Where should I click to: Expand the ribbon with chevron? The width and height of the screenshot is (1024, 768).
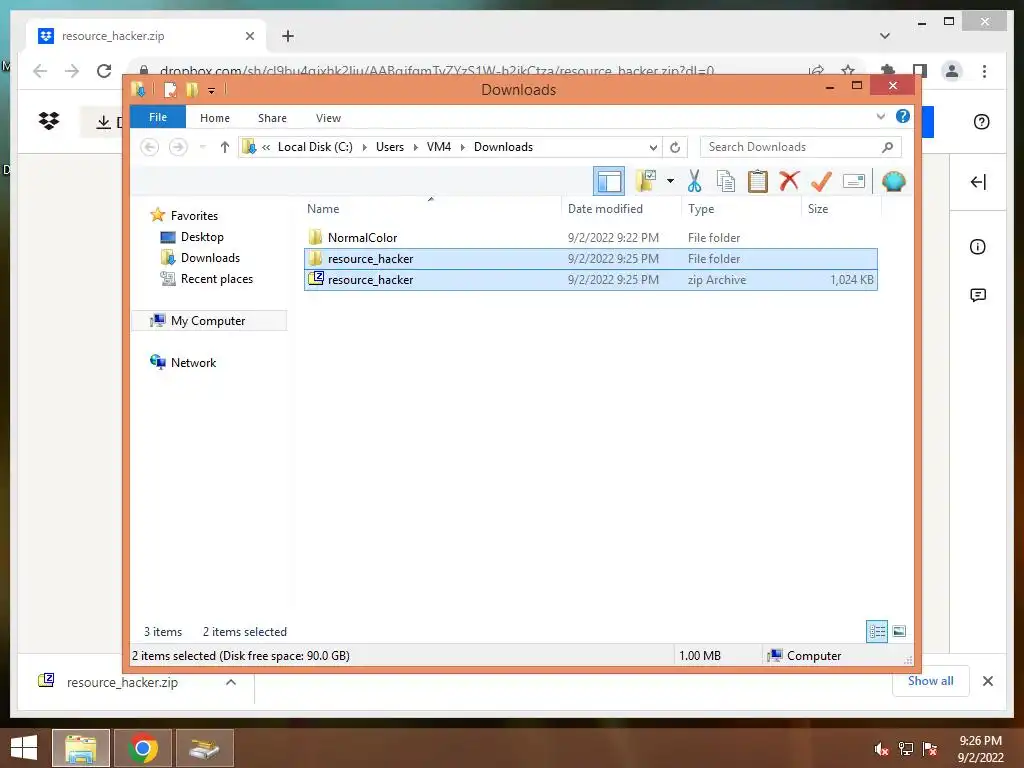(x=880, y=116)
